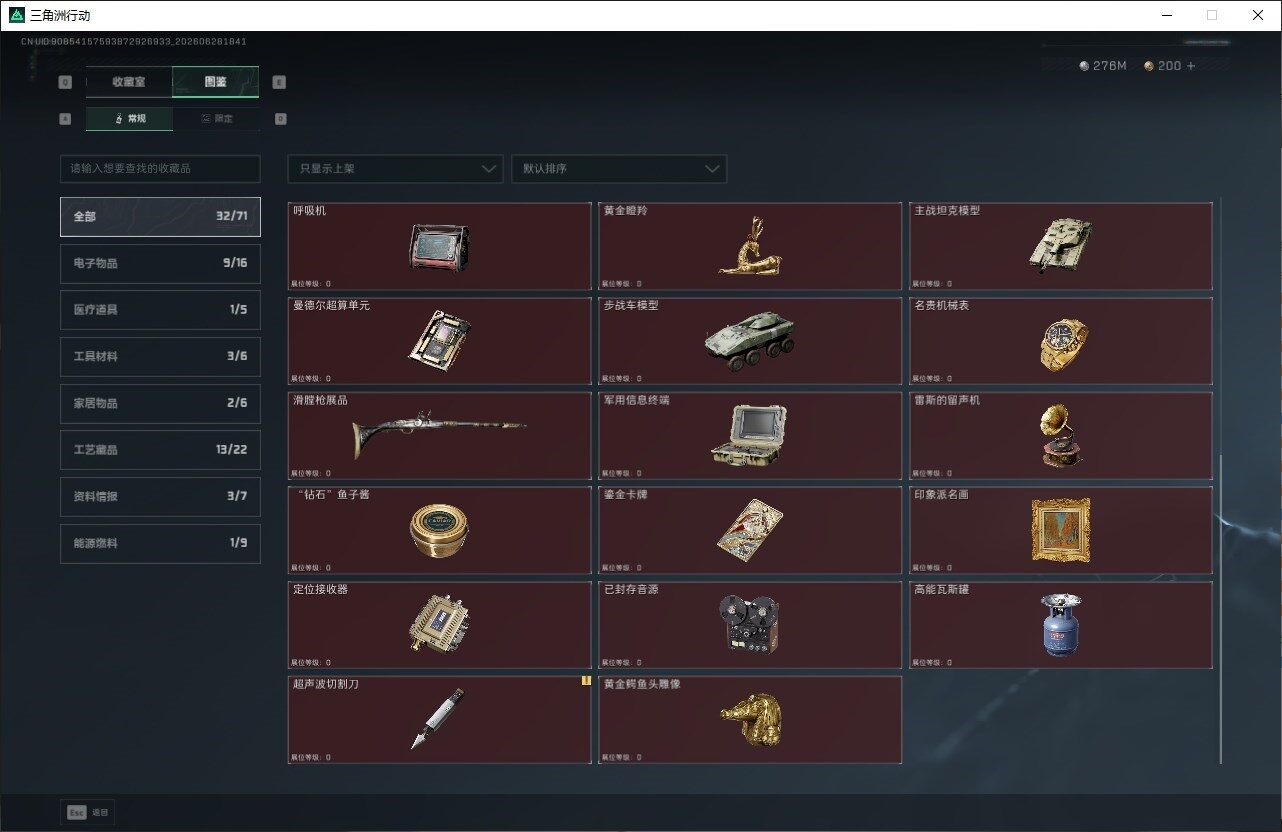This screenshot has height=832, width=1282.
Task: Filter by 能源燃料 category
Action: (x=160, y=543)
